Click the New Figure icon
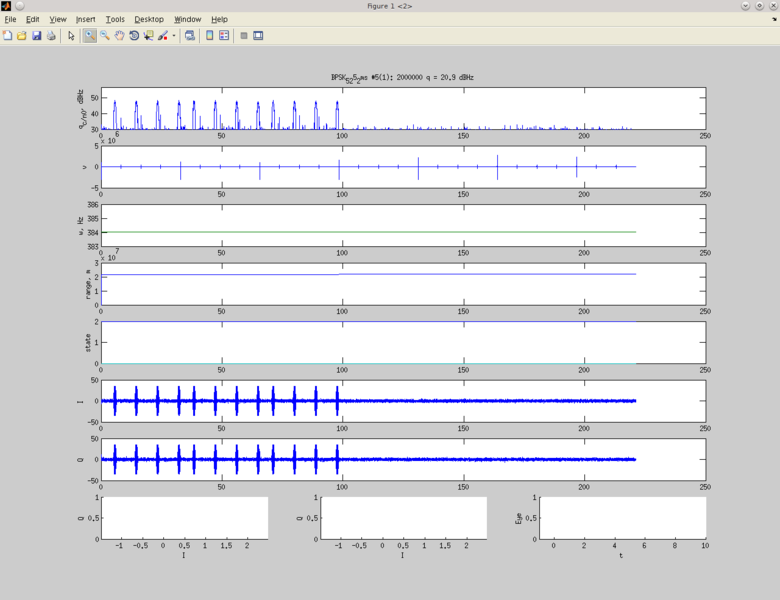 point(8,36)
